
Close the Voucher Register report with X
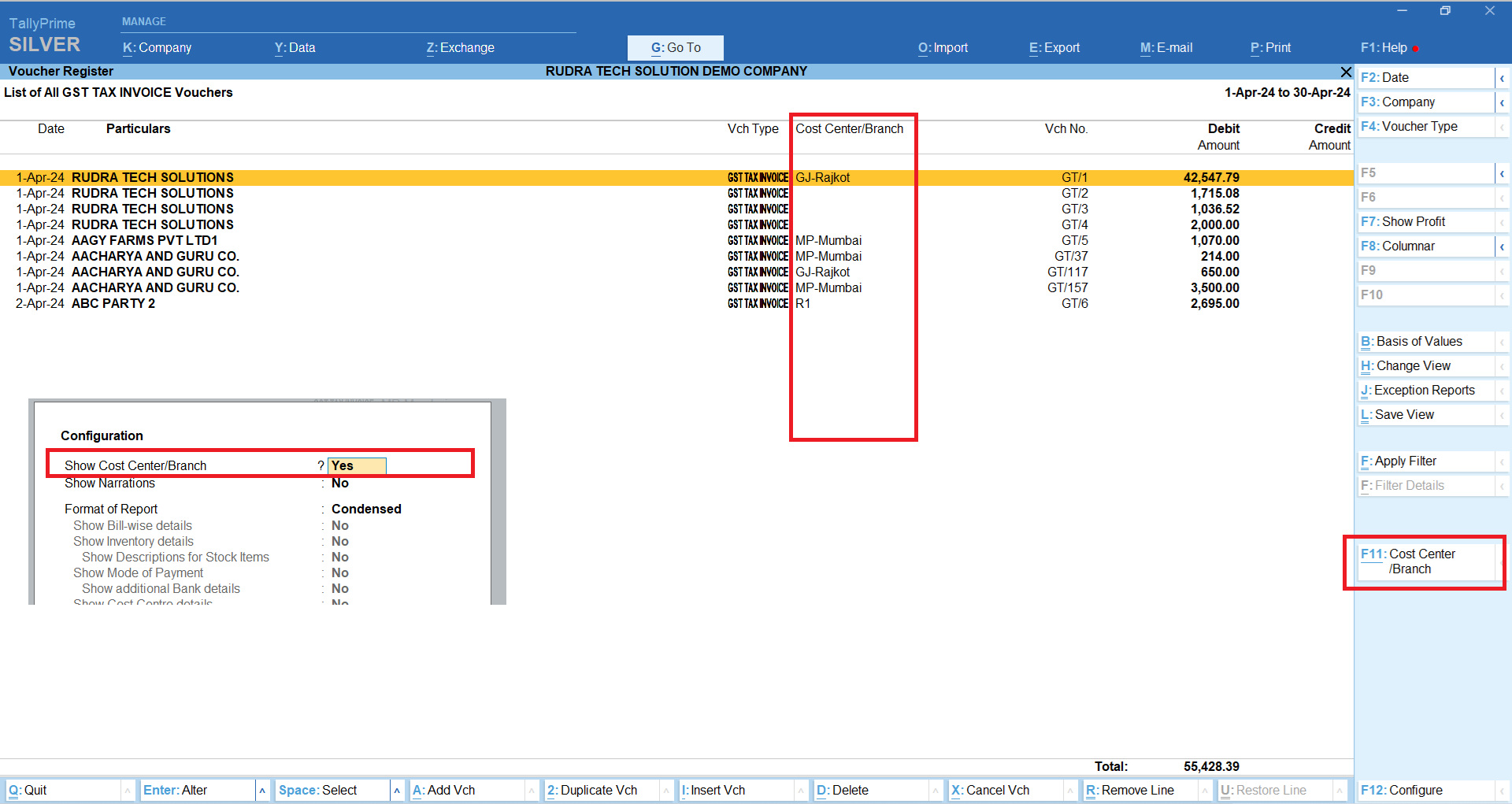pos(1346,72)
